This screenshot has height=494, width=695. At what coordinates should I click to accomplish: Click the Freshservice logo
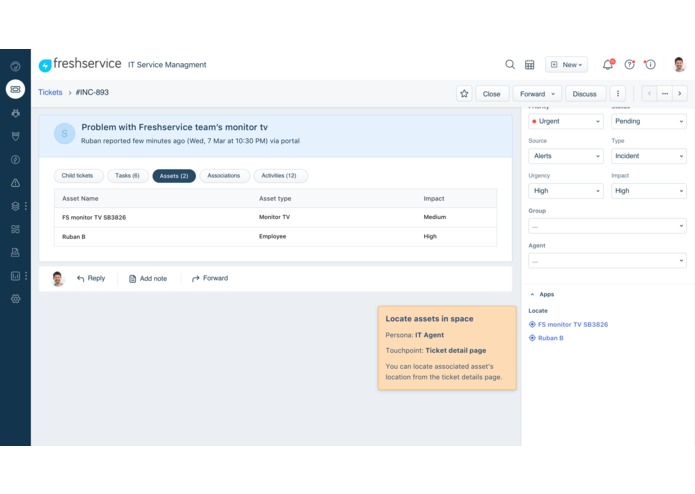(80, 64)
